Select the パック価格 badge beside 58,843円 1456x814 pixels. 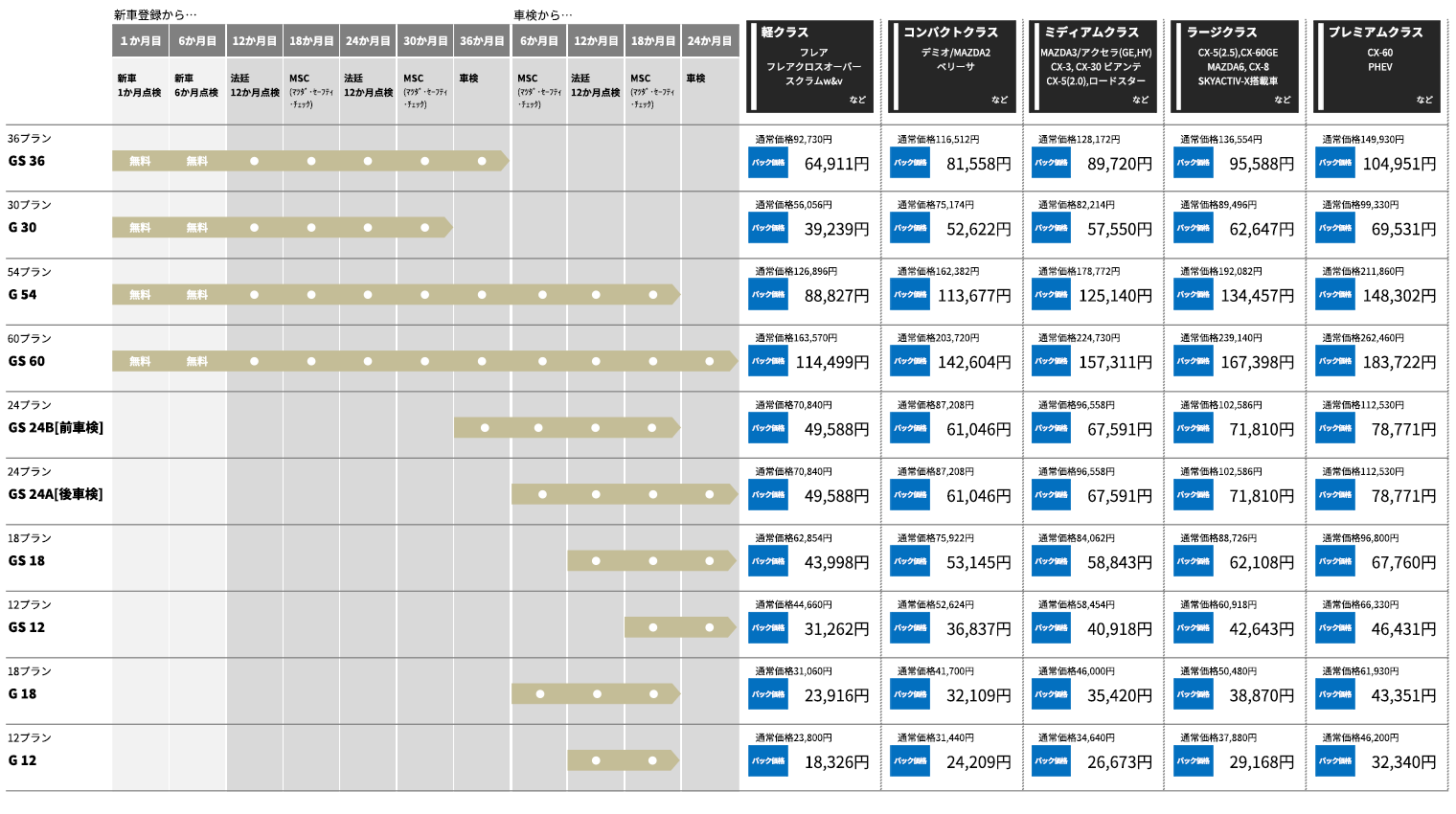pos(1052,561)
